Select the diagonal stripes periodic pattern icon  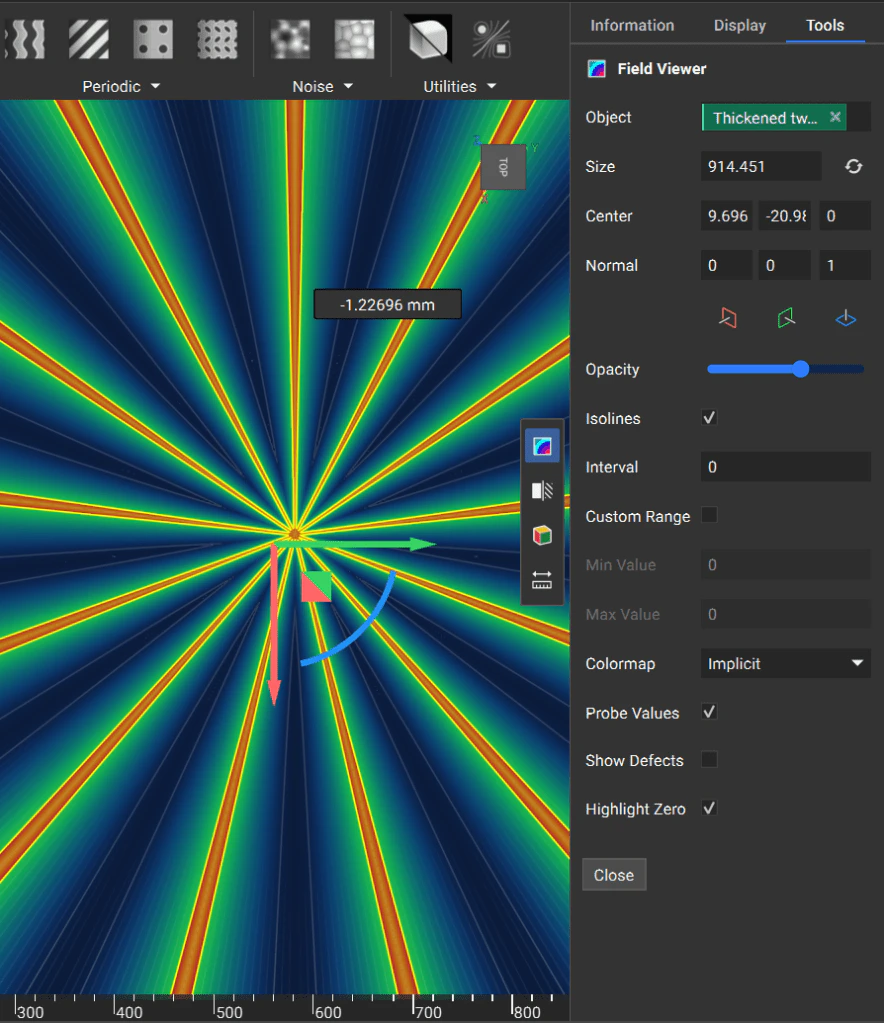89,39
